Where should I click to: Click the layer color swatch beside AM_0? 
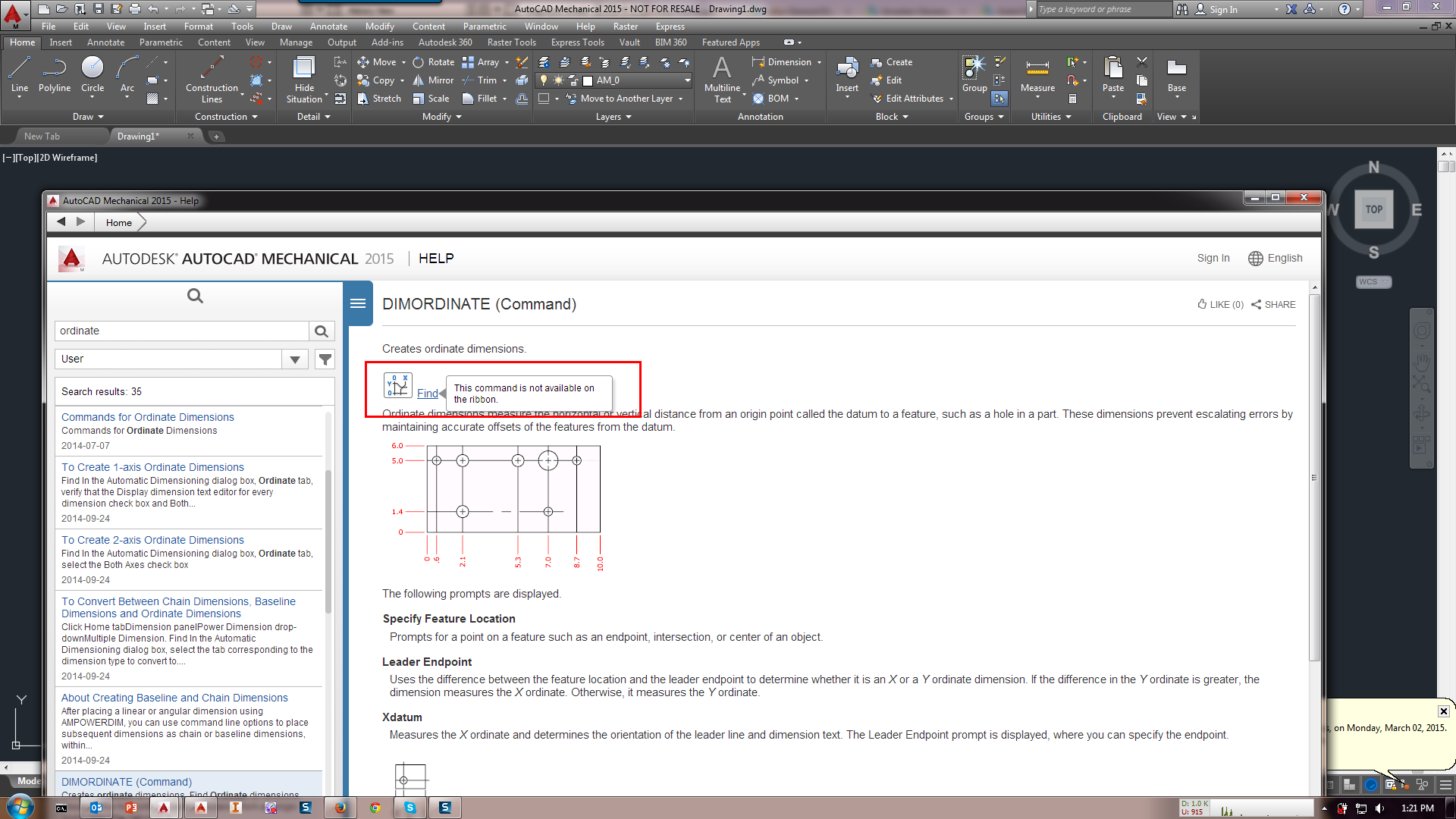[x=587, y=80]
